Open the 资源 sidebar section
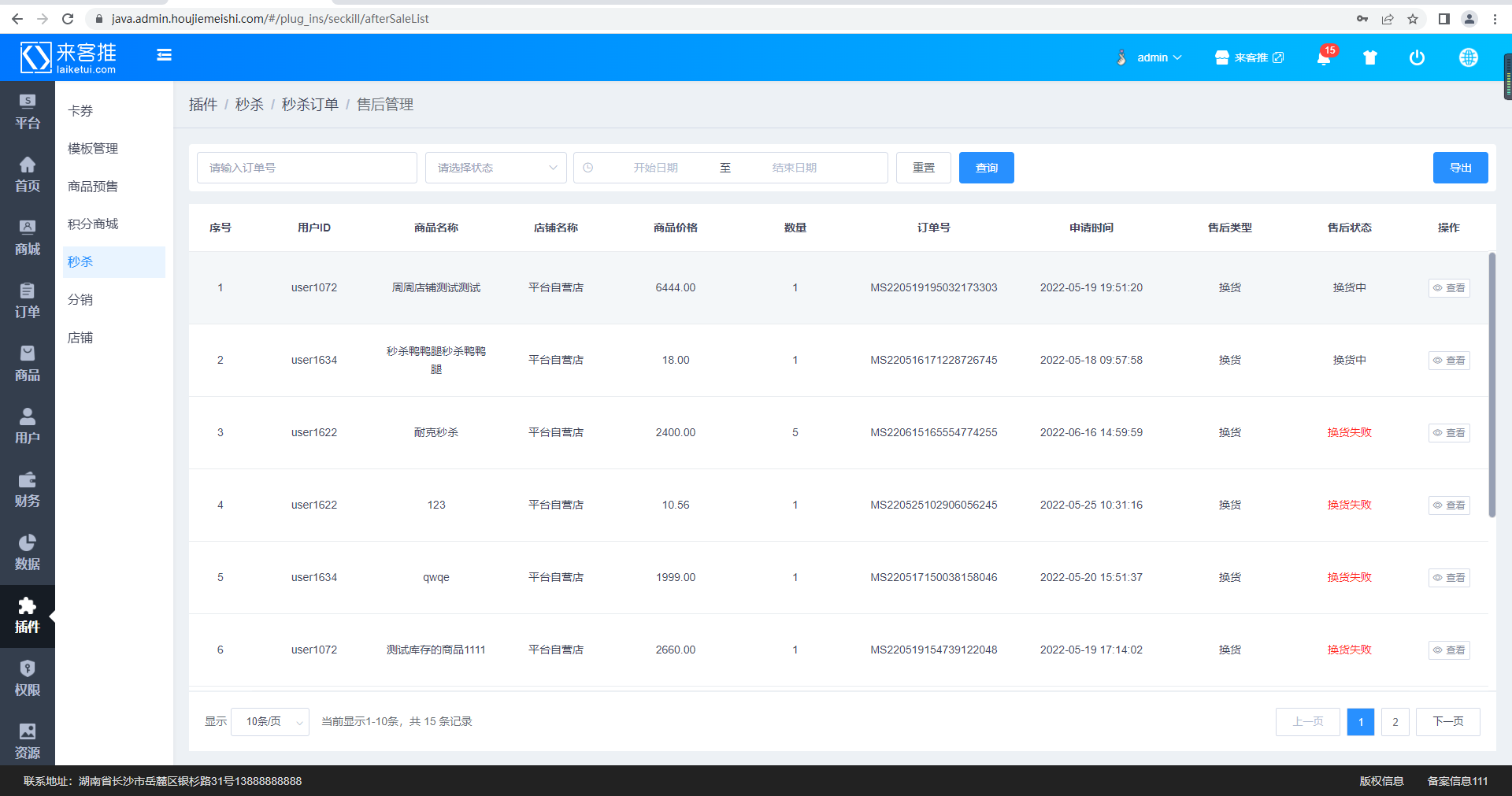The height and width of the screenshot is (796, 1512). click(x=28, y=742)
